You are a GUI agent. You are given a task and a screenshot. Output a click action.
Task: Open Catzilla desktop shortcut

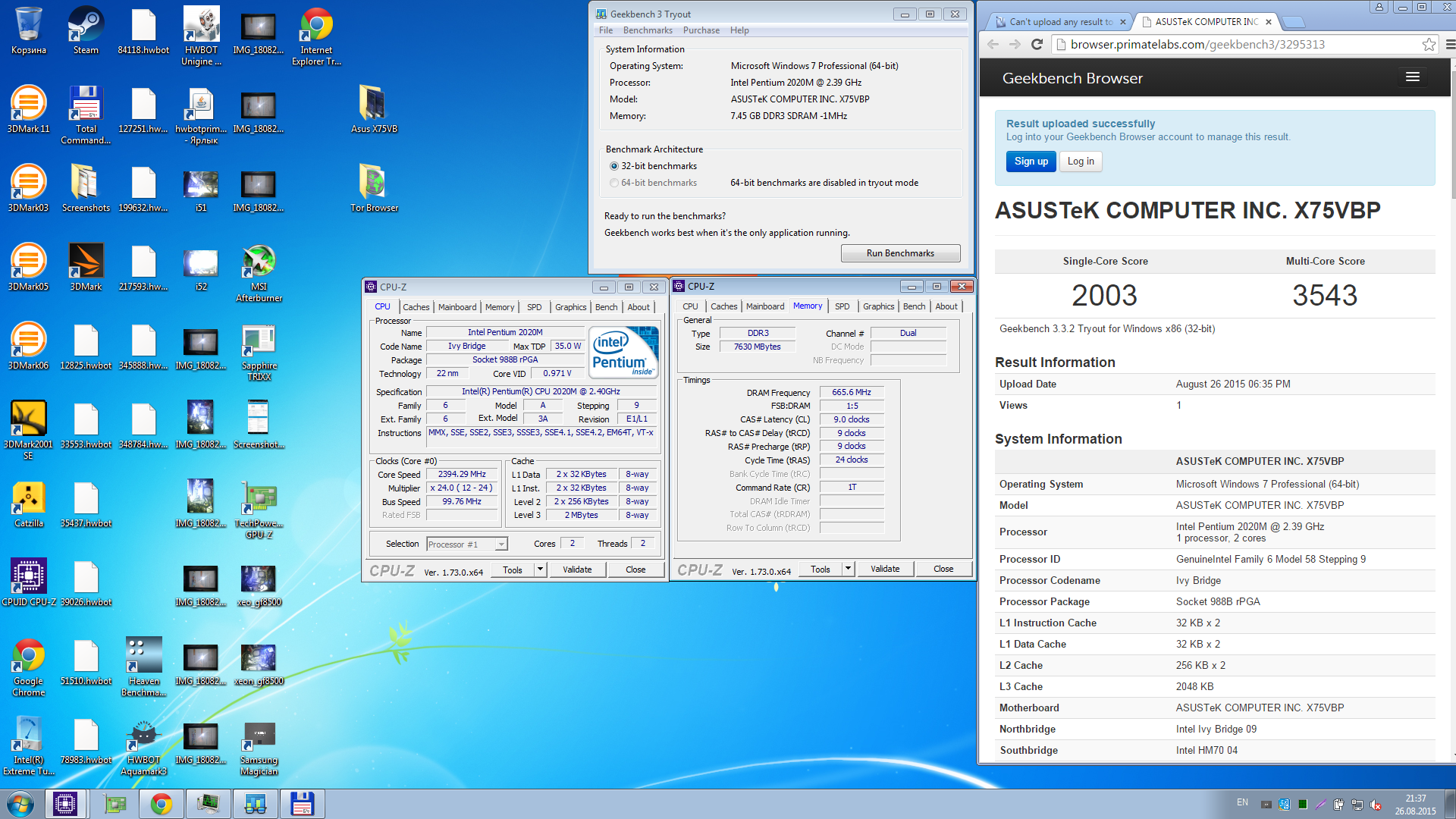[28, 504]
